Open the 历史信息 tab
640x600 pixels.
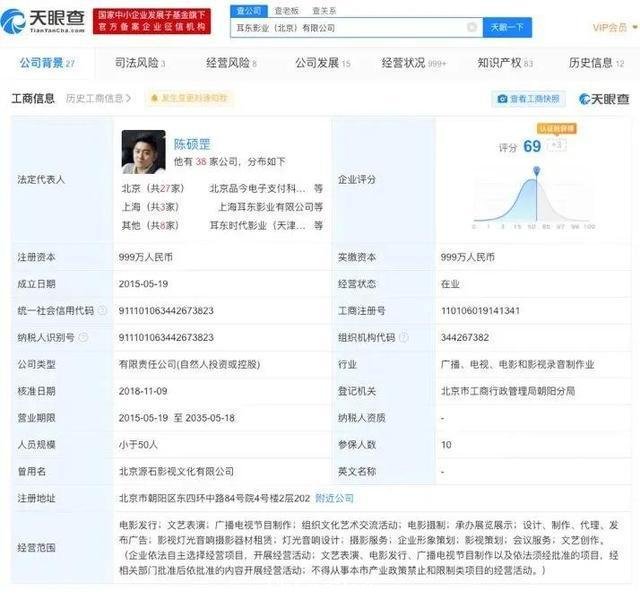tap(596, 63)
